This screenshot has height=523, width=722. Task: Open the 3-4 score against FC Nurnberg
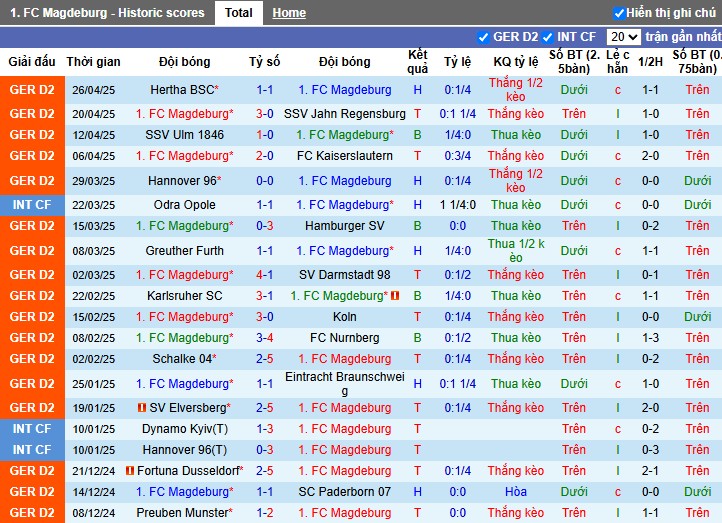(x=264, y=338)
